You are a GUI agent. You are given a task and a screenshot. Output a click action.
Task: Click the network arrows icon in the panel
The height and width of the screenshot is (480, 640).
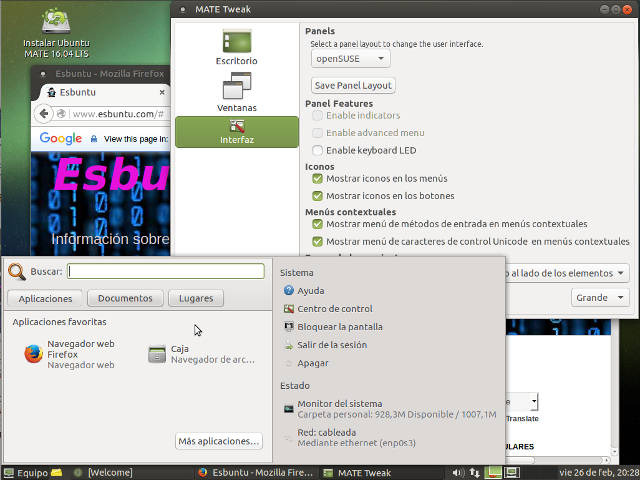click(474, 473)
